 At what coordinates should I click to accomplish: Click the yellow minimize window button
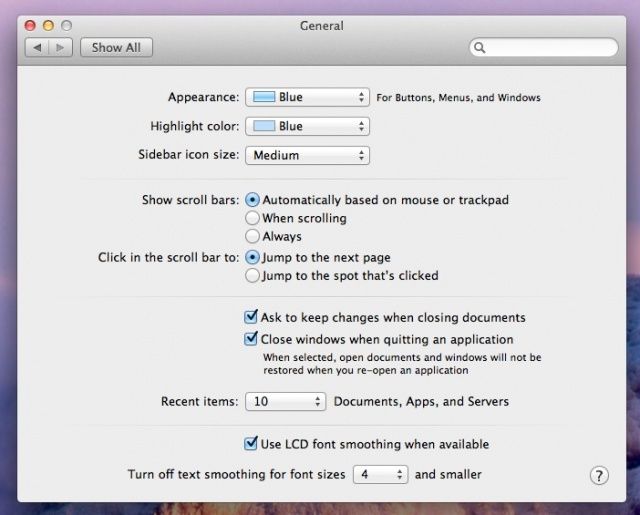[47, 25]
